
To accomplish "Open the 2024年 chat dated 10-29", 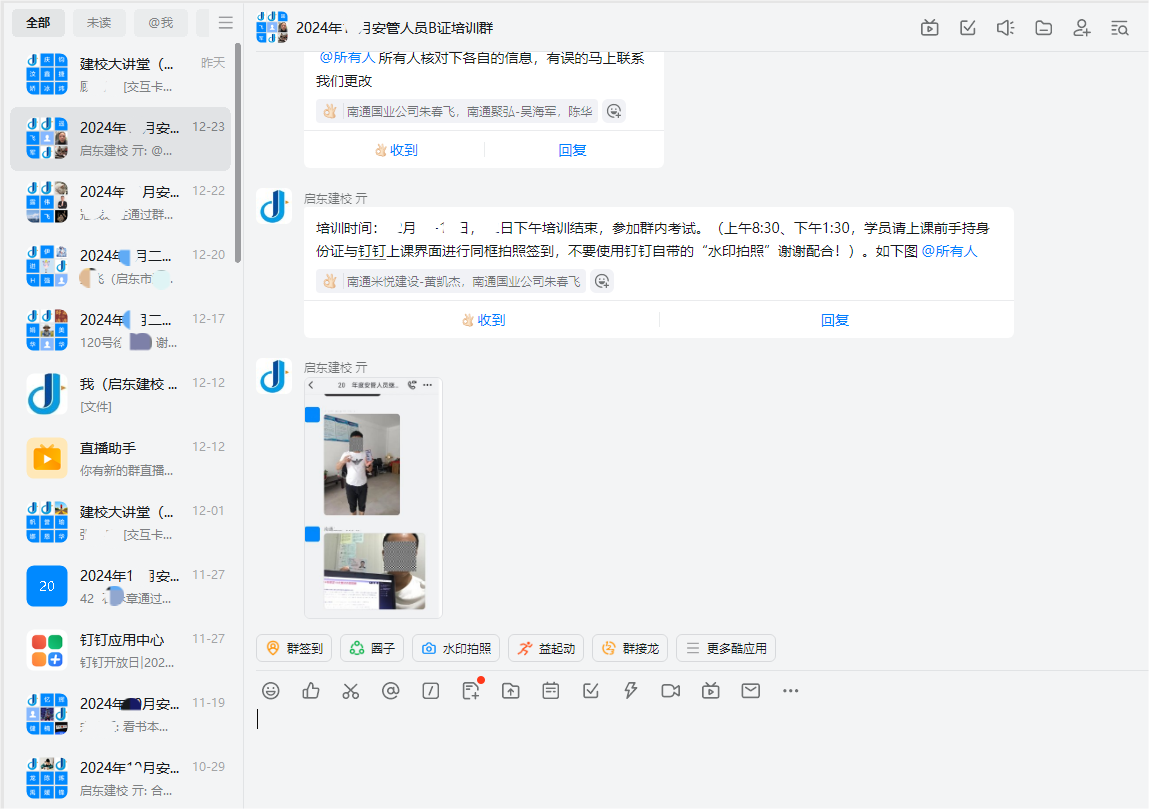I will [x=121, y=778].
